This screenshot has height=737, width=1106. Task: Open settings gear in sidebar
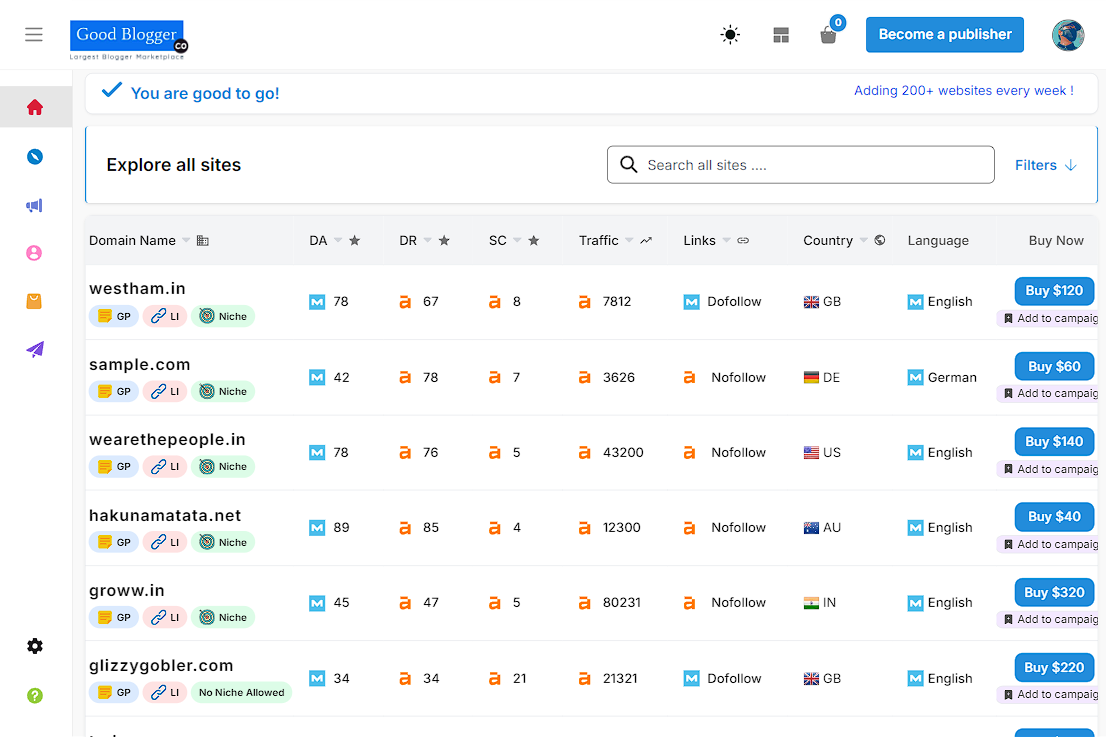coord(35,646)
